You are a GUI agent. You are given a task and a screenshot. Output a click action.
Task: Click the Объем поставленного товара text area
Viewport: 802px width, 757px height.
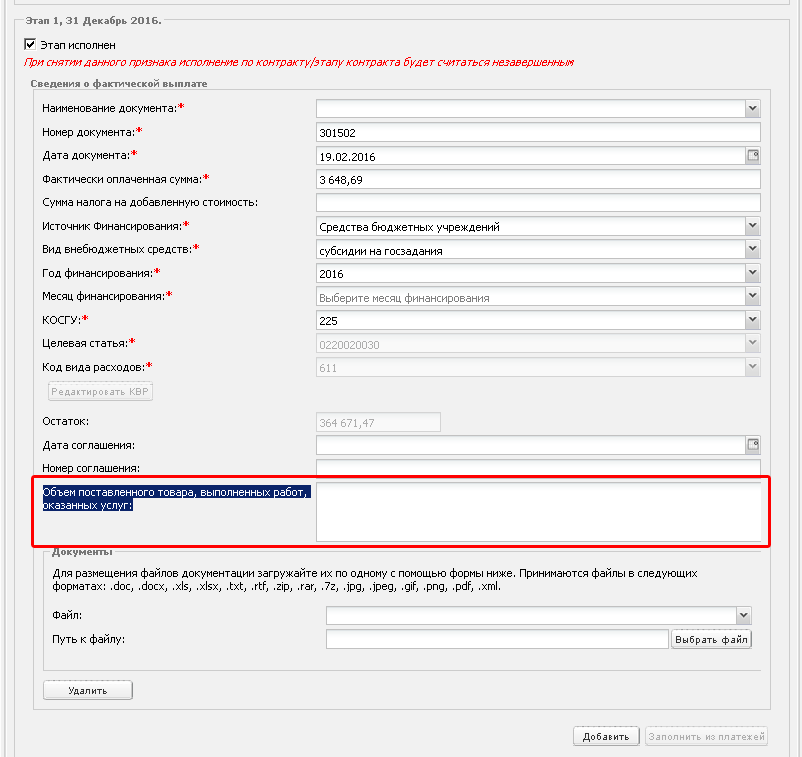538,513
